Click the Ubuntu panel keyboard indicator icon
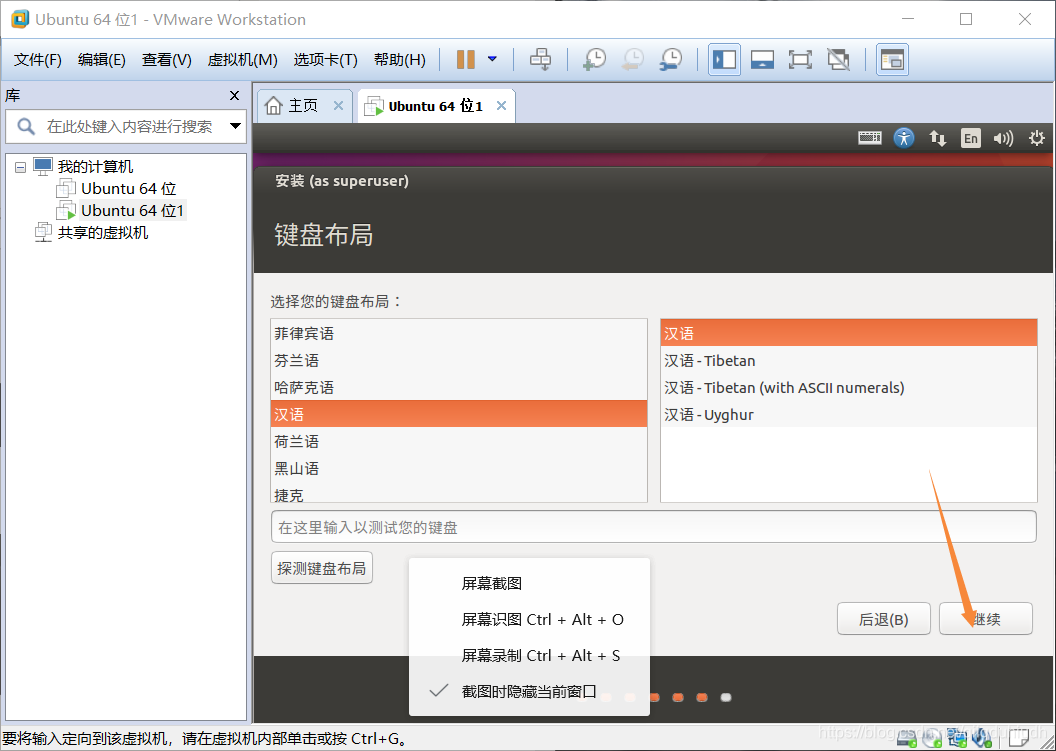The width and height of the screenshot is (1056, 751). [x=869, y=138]
